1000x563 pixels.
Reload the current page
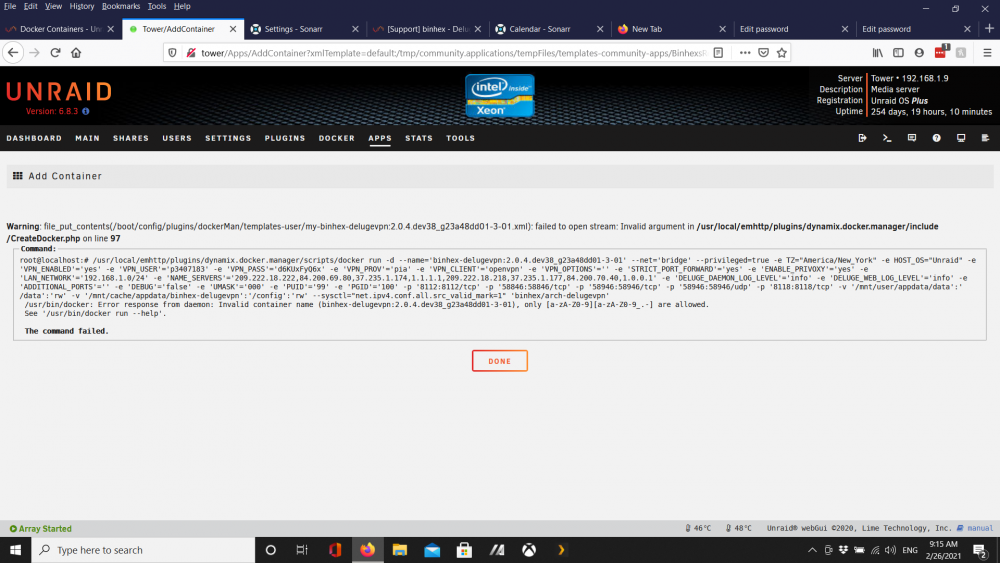pyautogui.click(x=55, y=53)
